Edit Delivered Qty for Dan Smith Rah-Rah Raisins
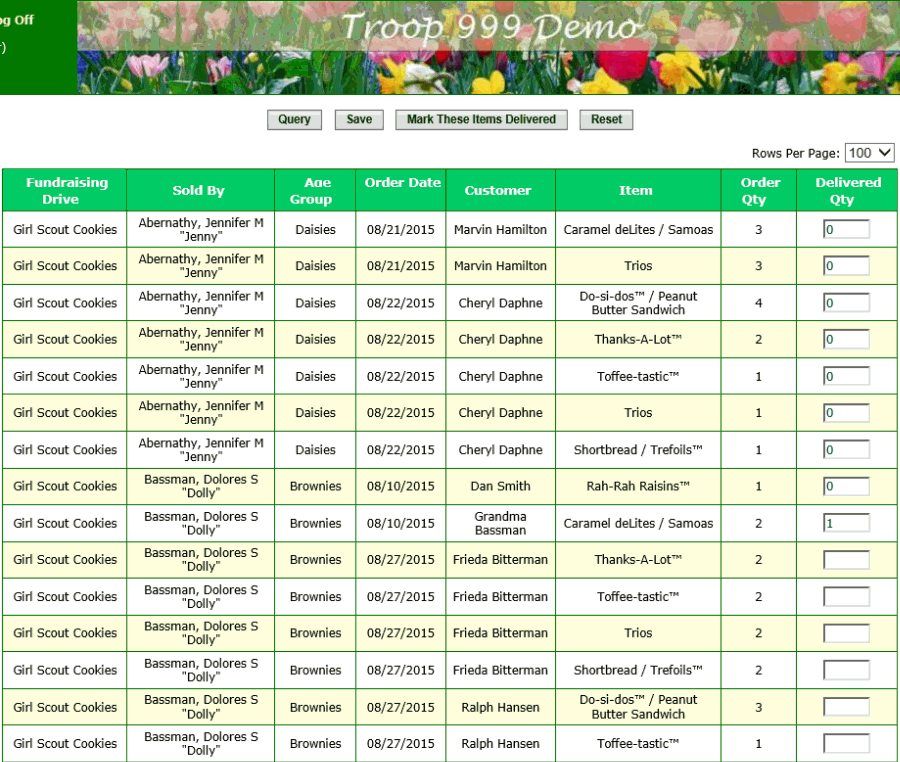Image resolution: width=900 pixels, height=762 pixels. coord(846,486)
